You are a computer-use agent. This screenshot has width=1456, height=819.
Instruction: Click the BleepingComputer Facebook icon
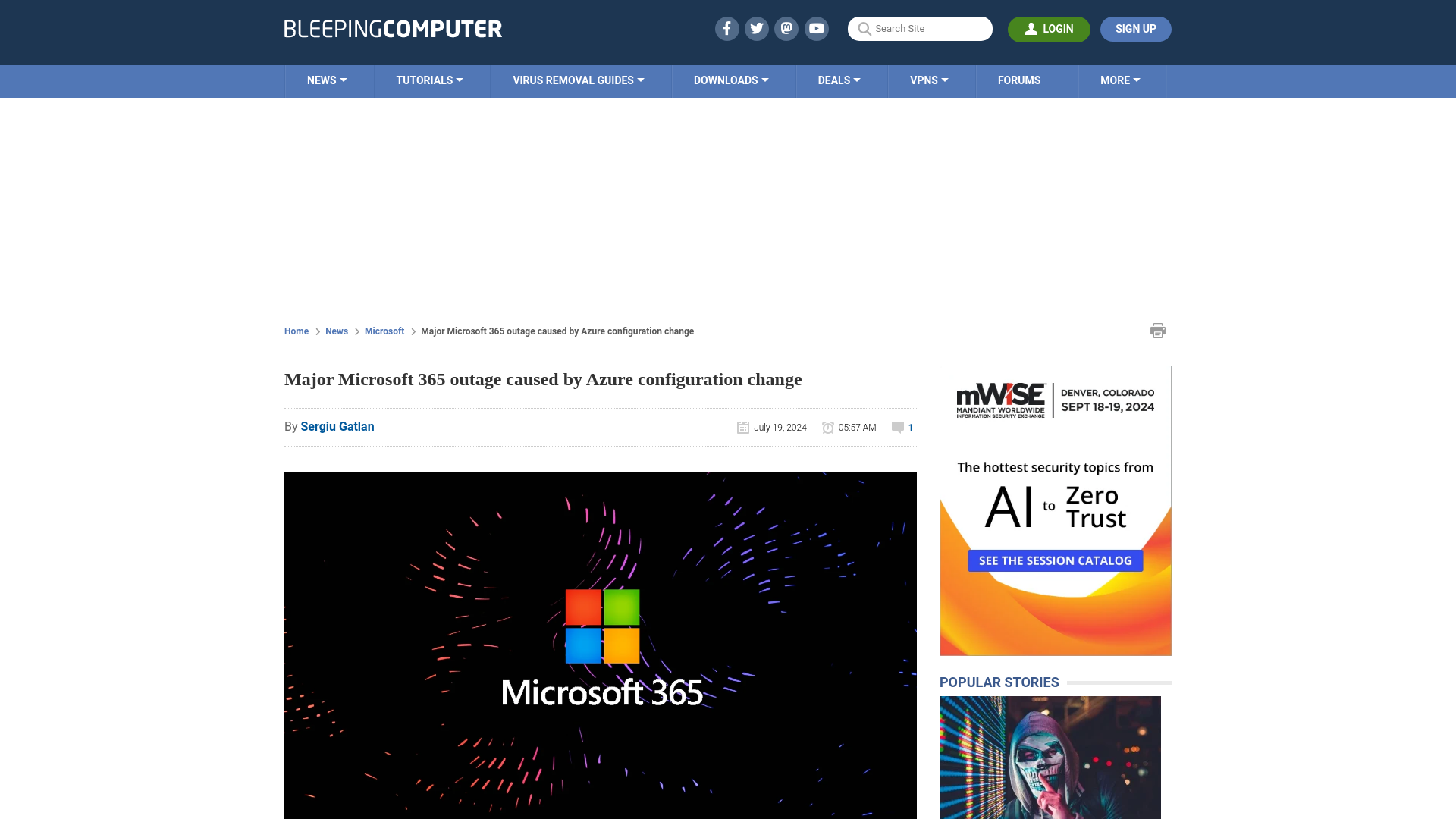pos(727,28)
